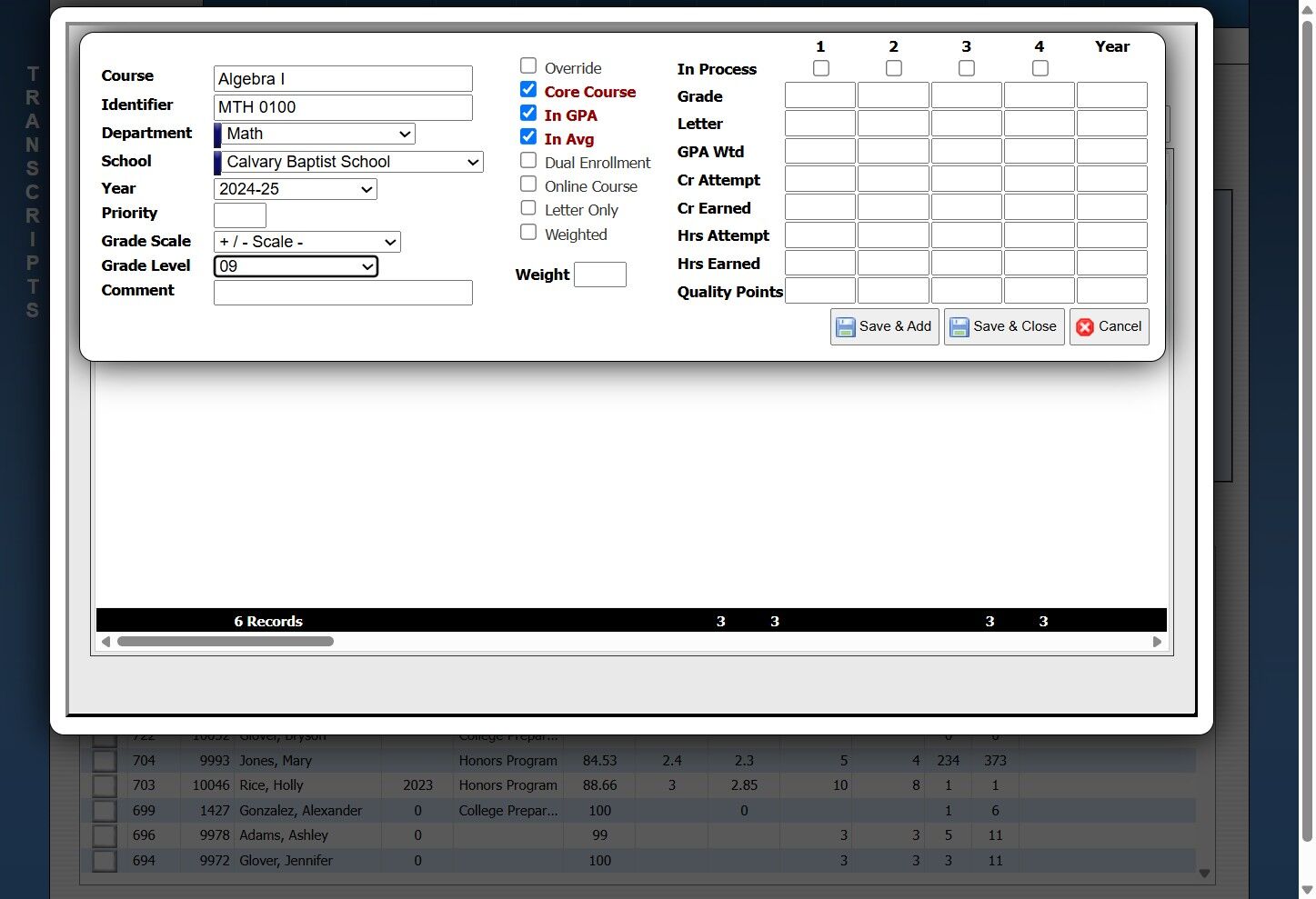Click student name Gonzalez, Alexander
The height and width of the screenshot is (899, 1316).
[301, 811]
